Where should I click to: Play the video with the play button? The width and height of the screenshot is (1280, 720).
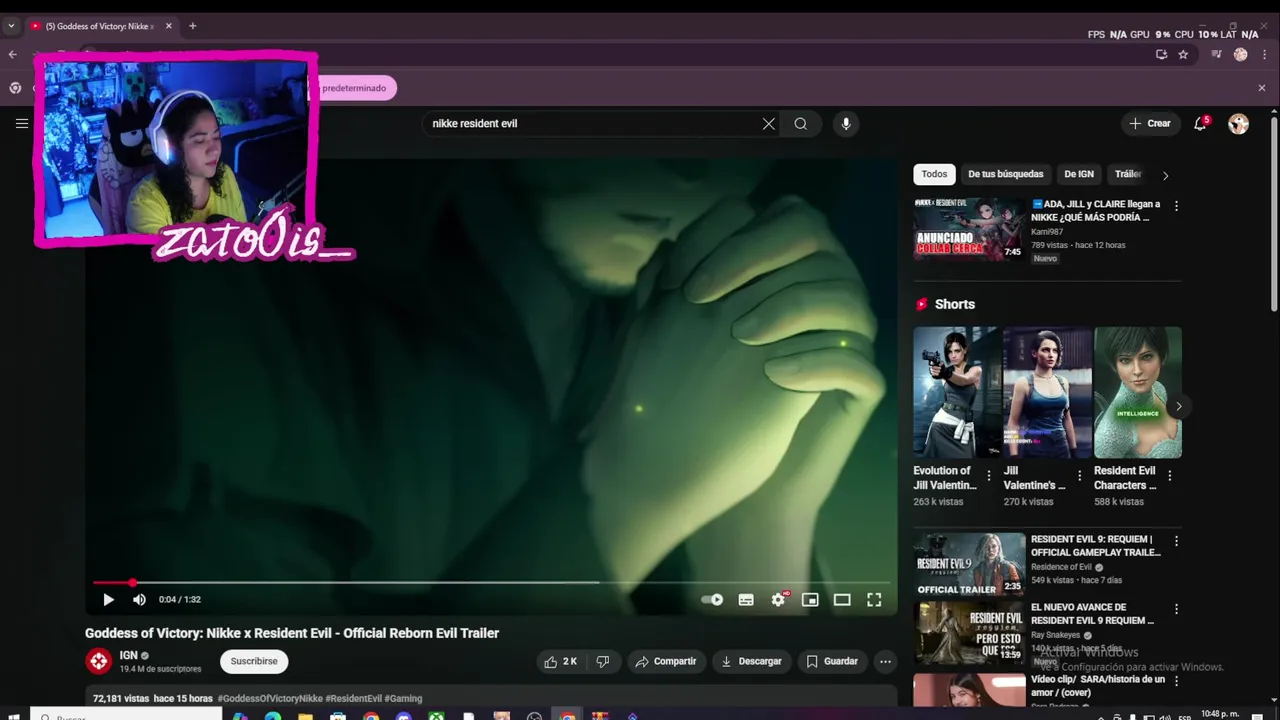coord(108,600)
